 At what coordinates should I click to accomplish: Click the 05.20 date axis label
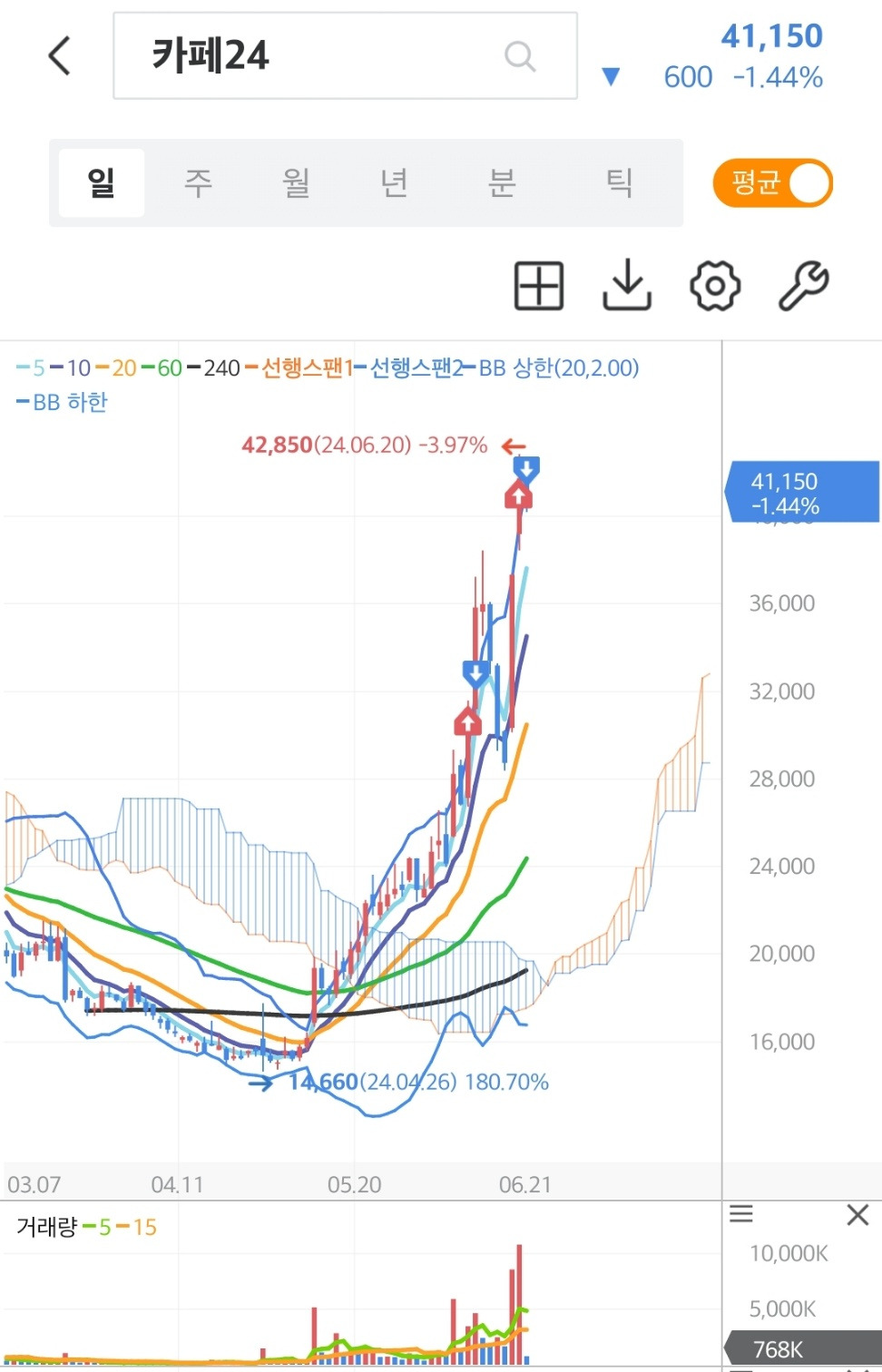(354, 1184)
